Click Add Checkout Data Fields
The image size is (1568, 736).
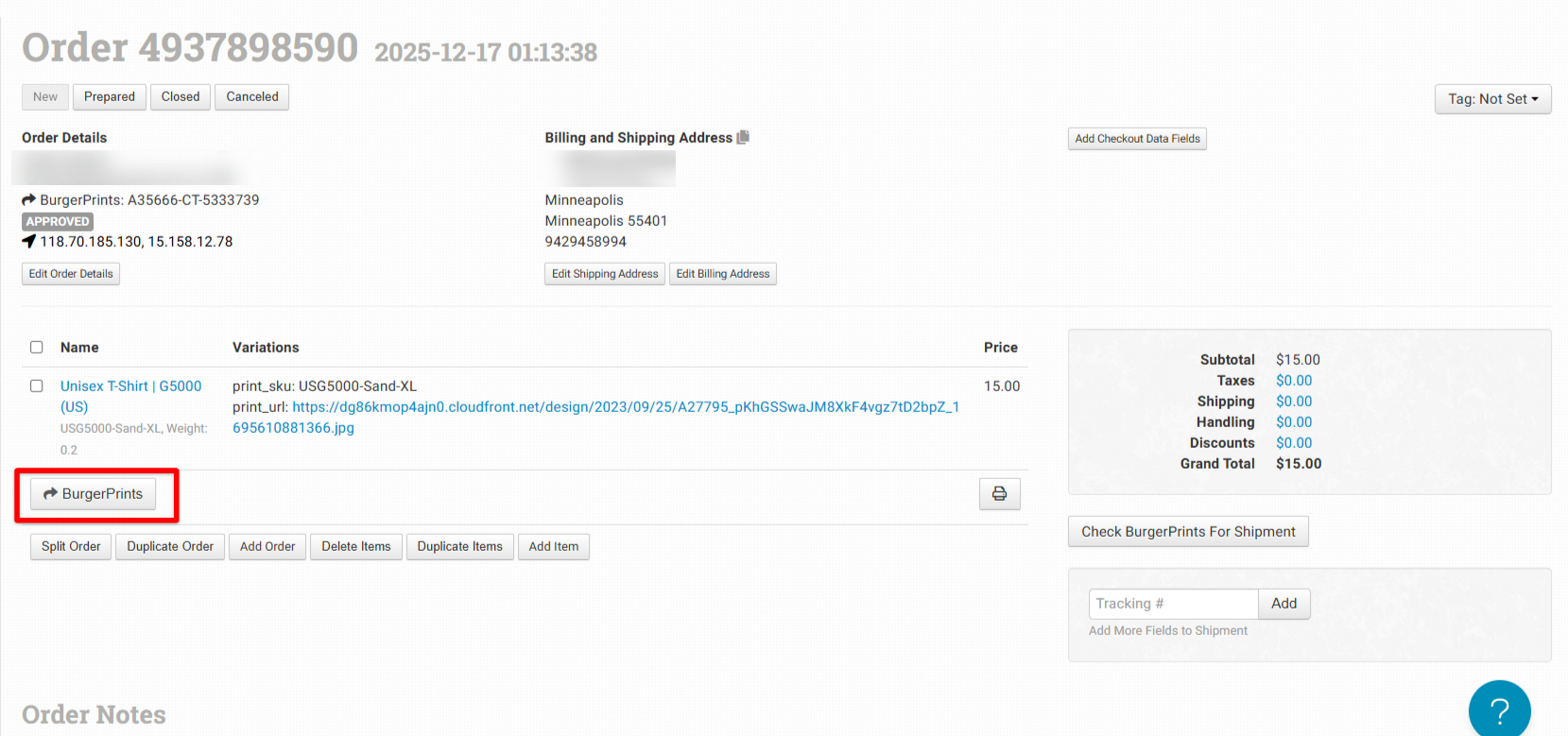click(1137, 139)
